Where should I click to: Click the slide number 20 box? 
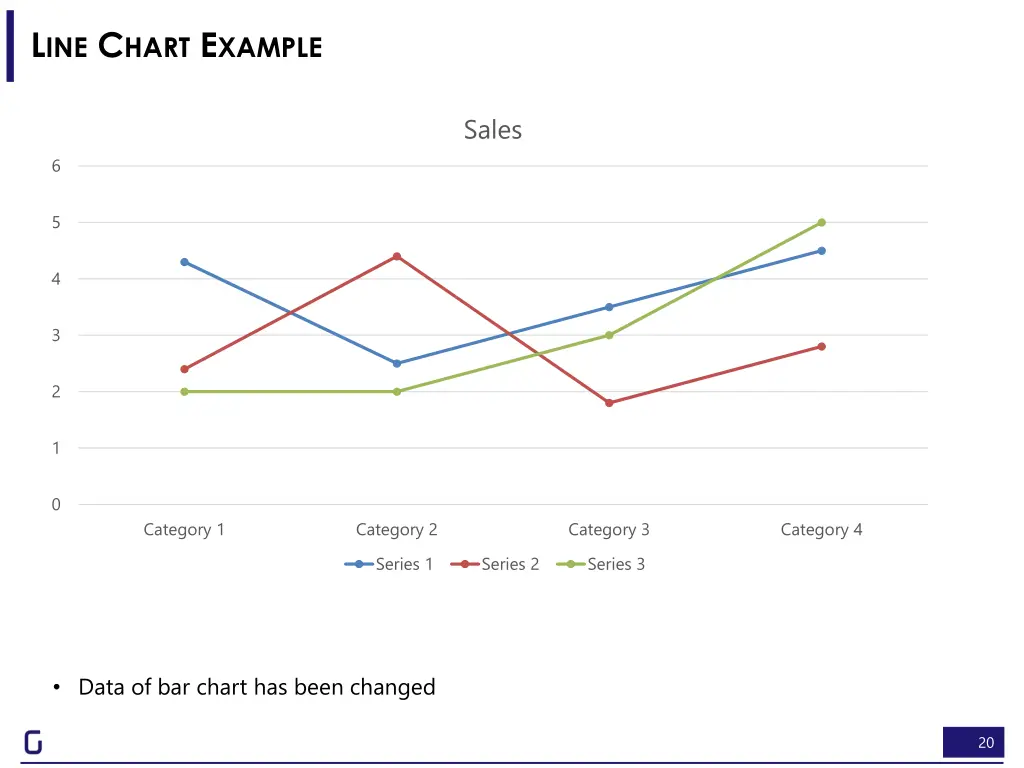(x=973, y=743)
